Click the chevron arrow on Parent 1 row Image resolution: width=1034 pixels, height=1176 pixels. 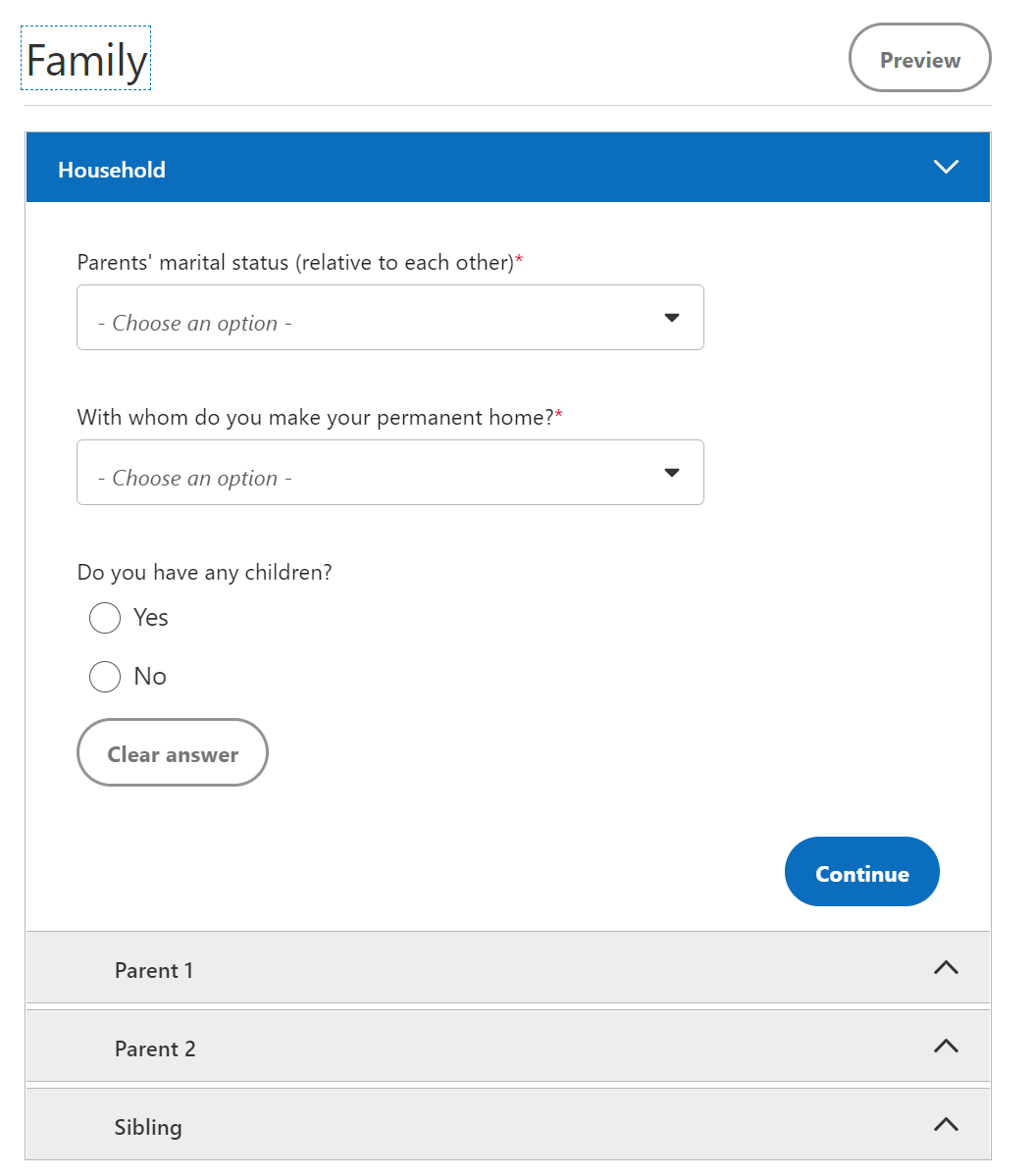tap(946, 968)
